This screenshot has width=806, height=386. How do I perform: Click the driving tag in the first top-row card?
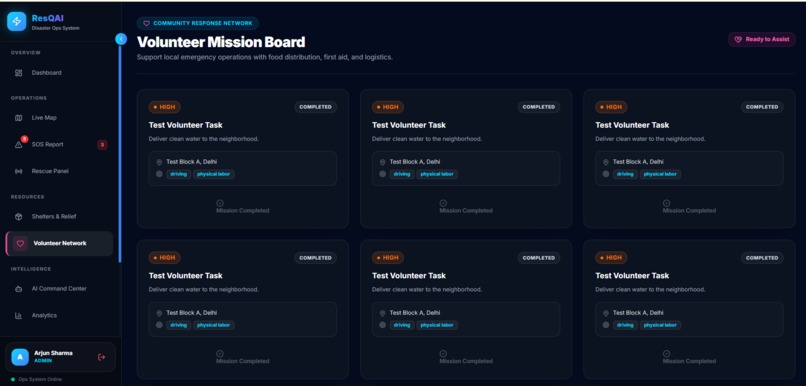click(178, 174)
